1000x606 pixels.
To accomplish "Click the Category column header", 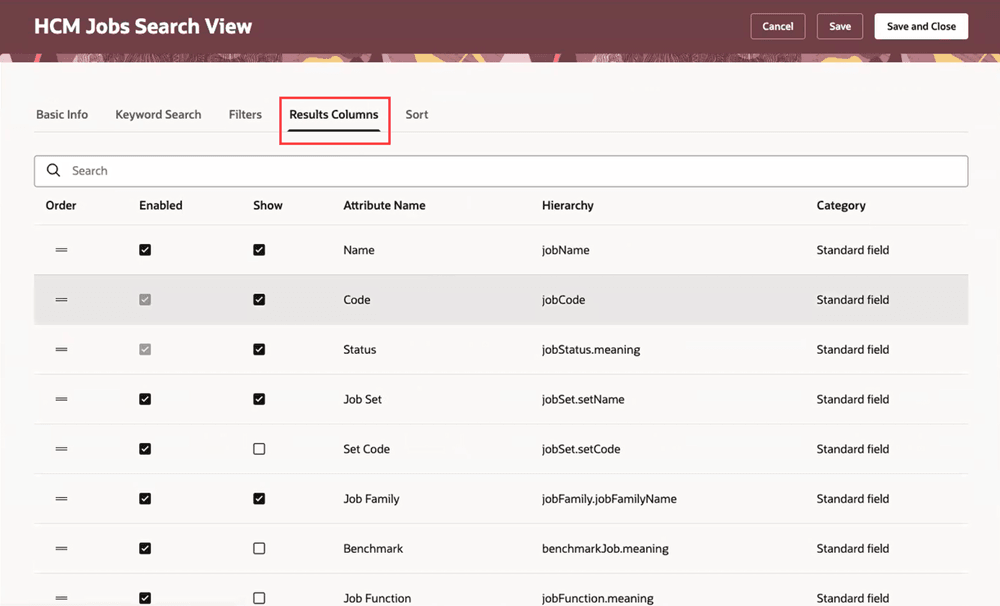I will (841, 205).
